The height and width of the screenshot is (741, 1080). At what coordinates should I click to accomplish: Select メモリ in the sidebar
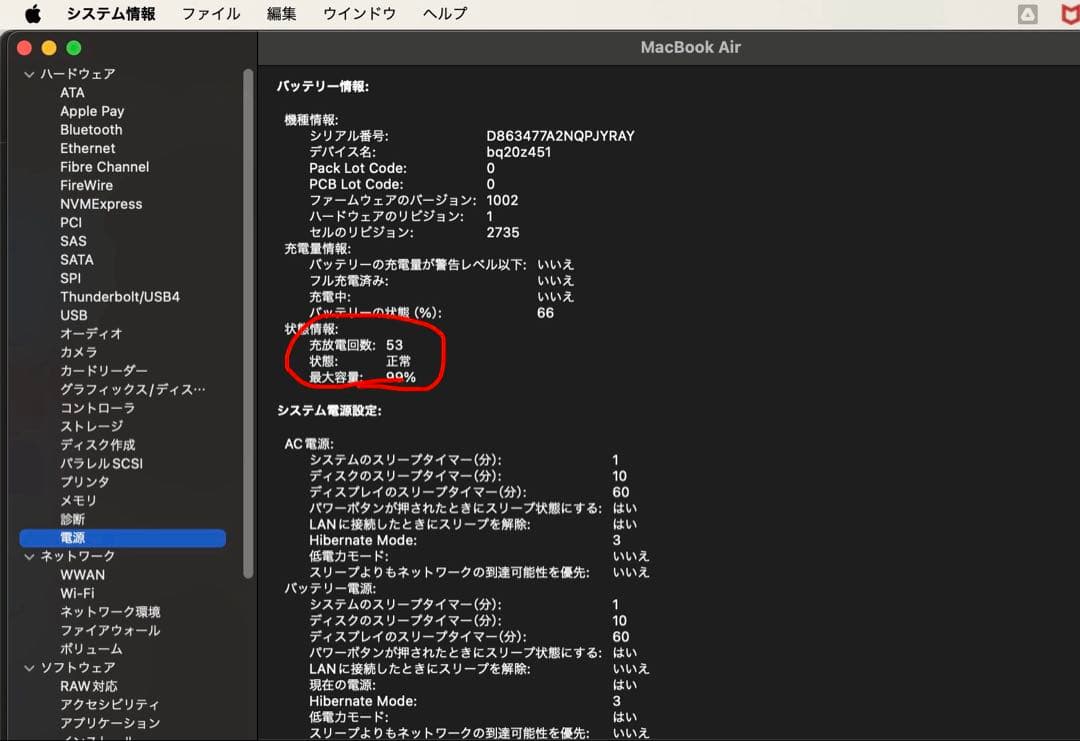[78, 500]
